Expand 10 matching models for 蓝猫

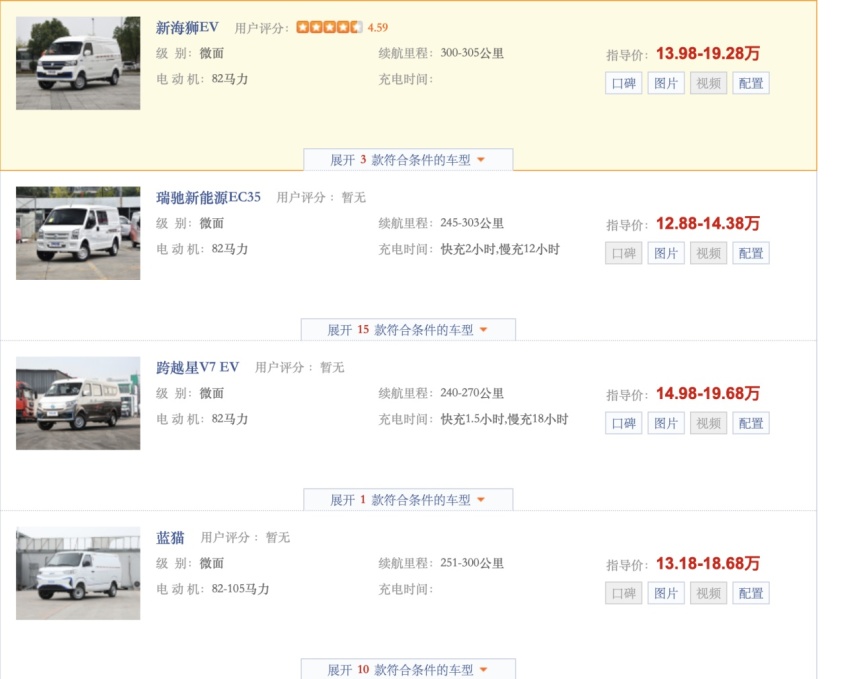pos(408,669)
